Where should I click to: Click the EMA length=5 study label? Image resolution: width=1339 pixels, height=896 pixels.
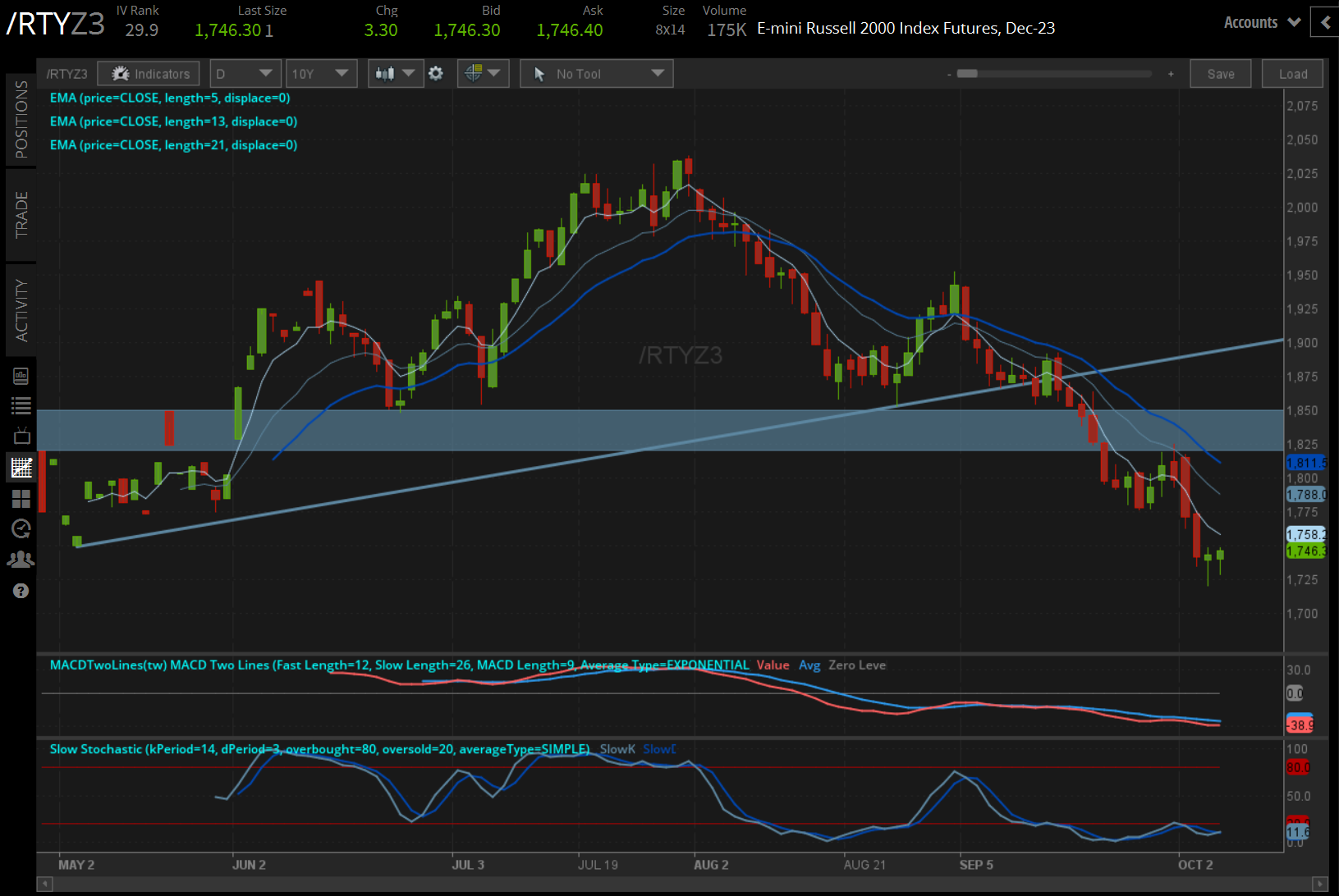click(170, 98)
